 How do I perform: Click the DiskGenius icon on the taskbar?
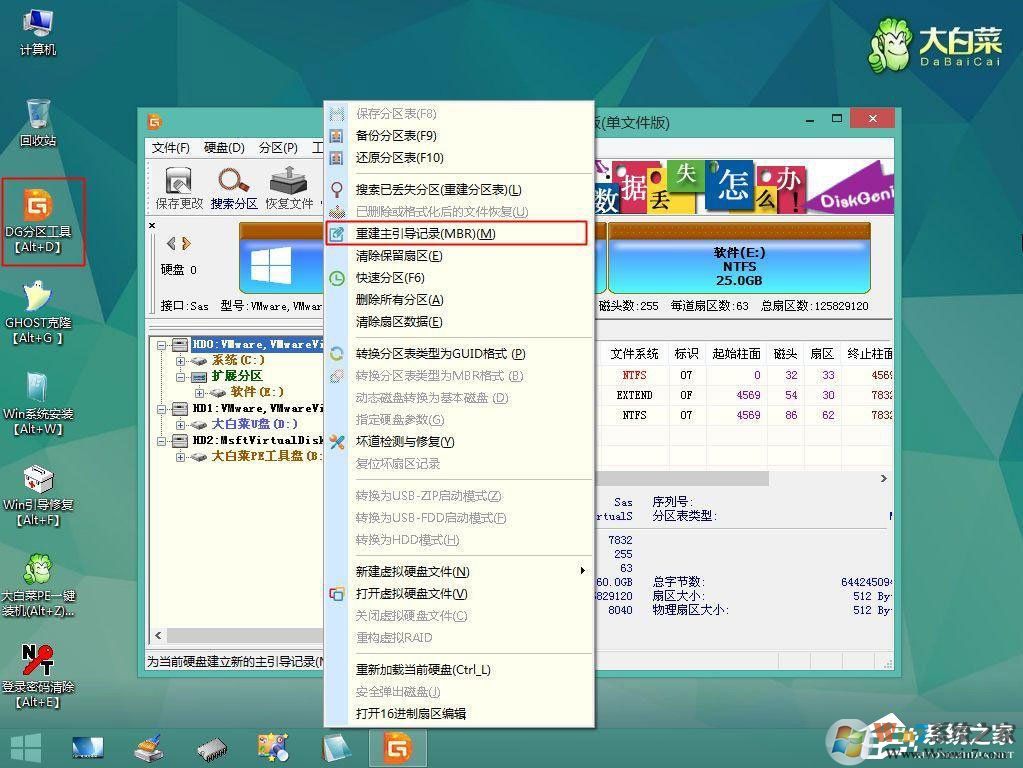397,746
